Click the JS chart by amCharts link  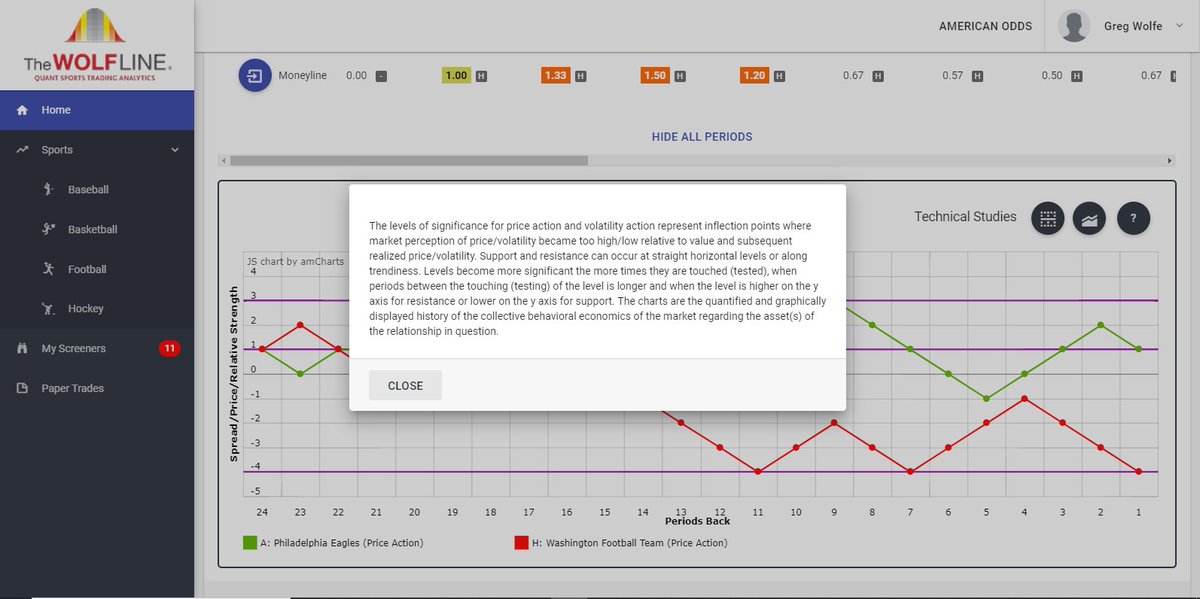point(295,261)
